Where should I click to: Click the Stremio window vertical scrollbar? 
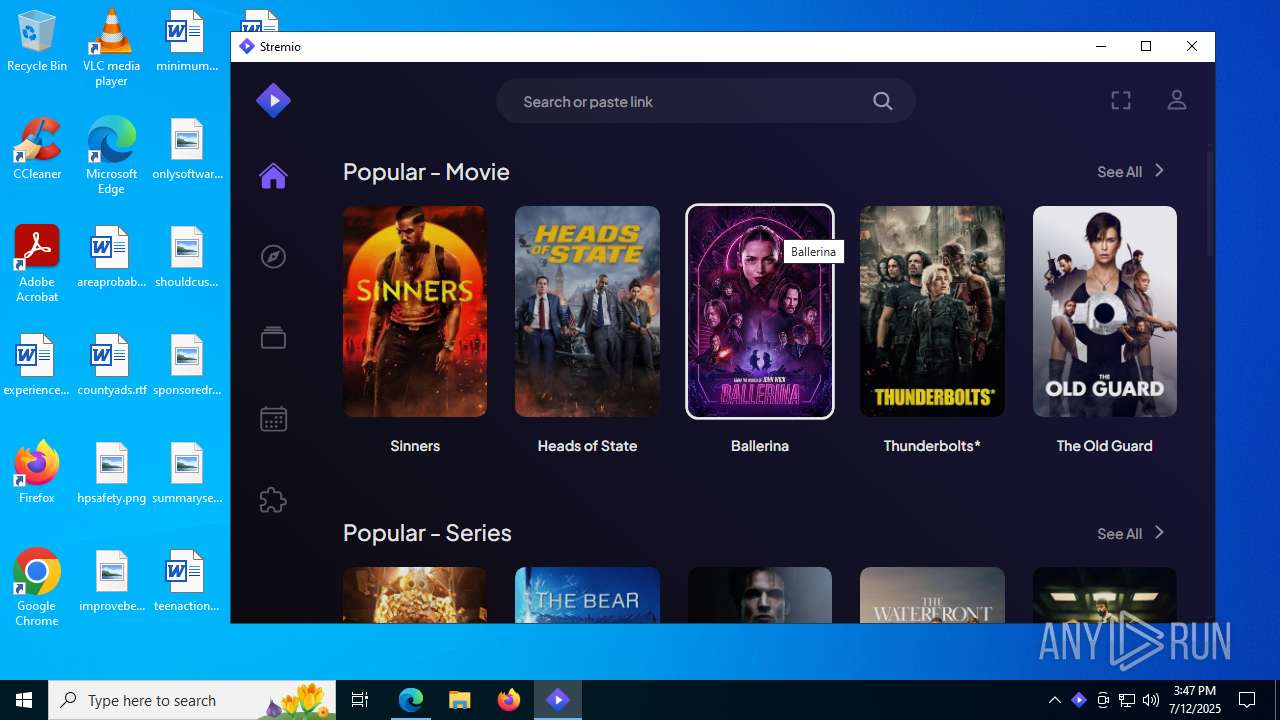pyautogui.click(x=1210, y=203)
